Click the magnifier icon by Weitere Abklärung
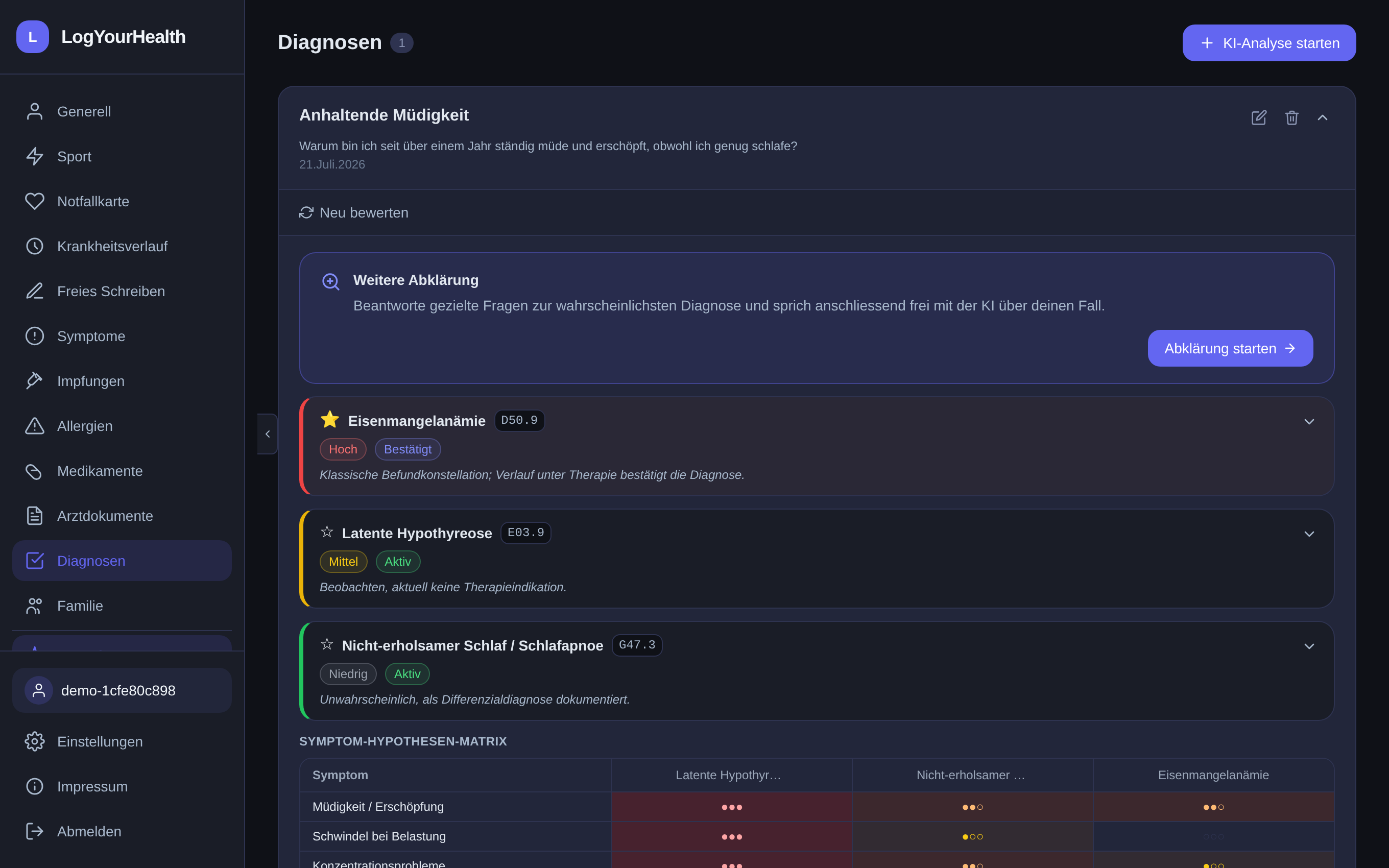Image resolution: width=1389 pixels, height=868 pixels. point(330,282)
